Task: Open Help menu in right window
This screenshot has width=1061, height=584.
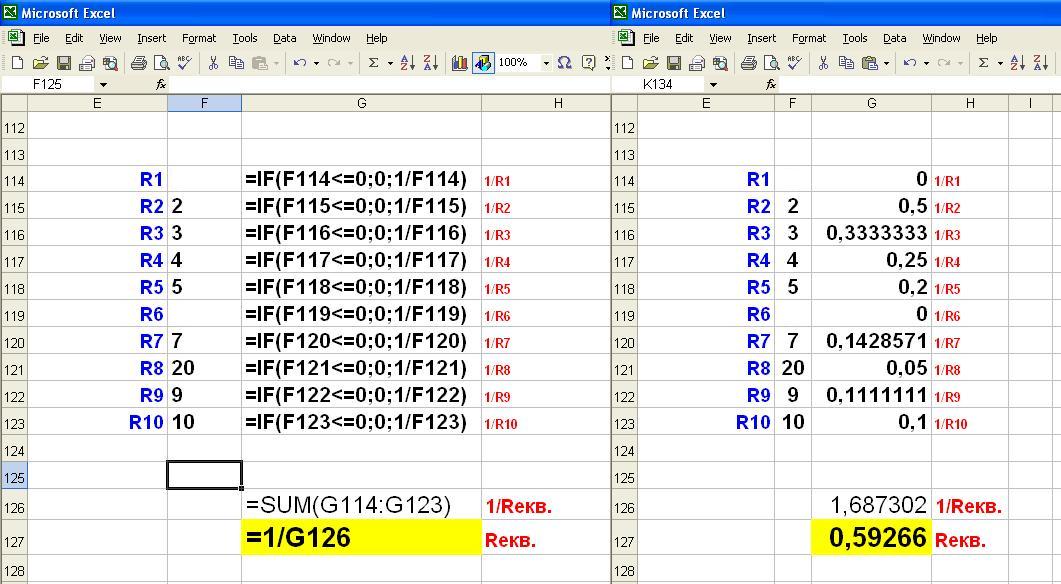Action: coord(987,39)
